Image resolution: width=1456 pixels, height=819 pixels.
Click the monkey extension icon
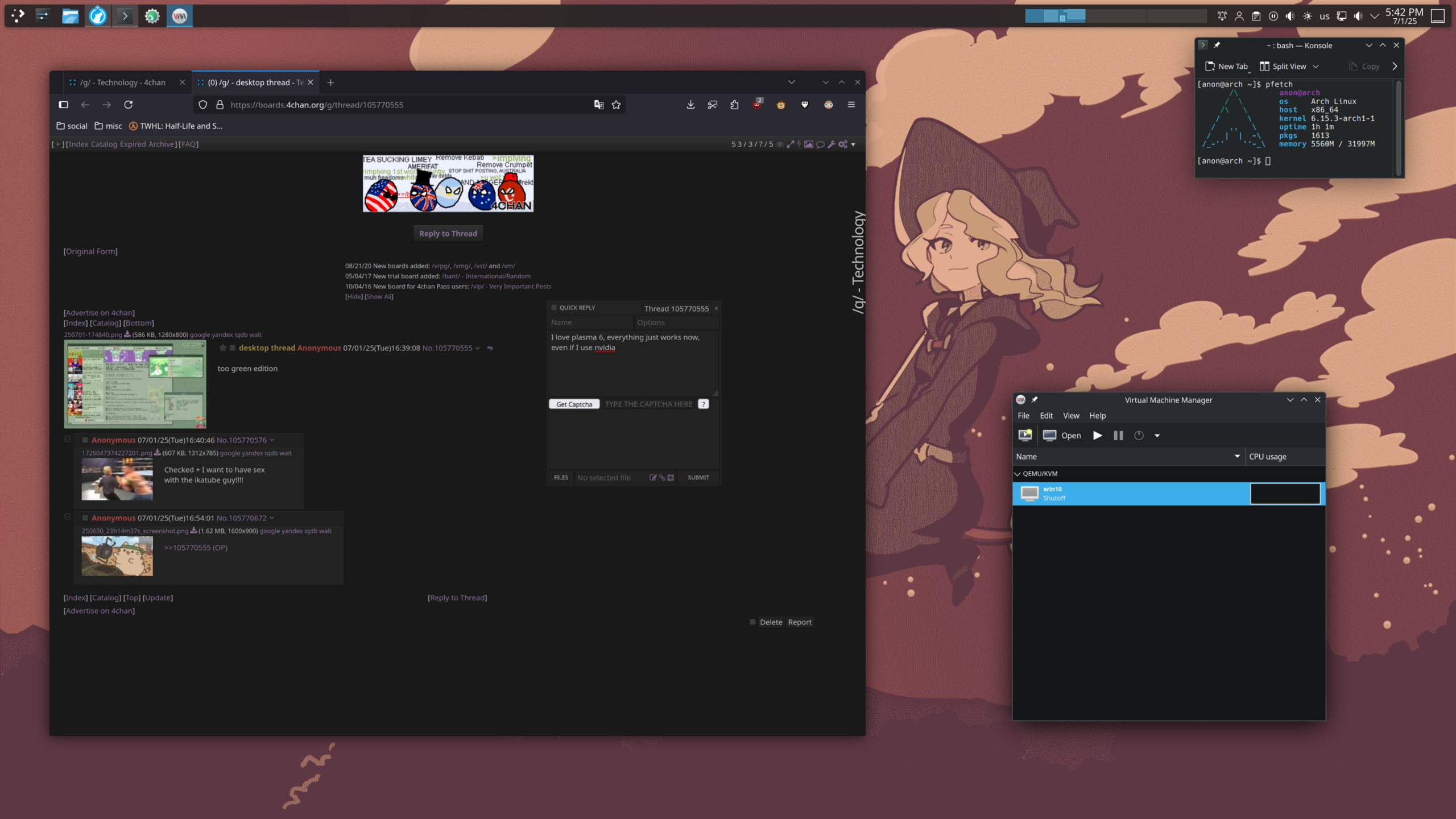[x=781, y=105]
